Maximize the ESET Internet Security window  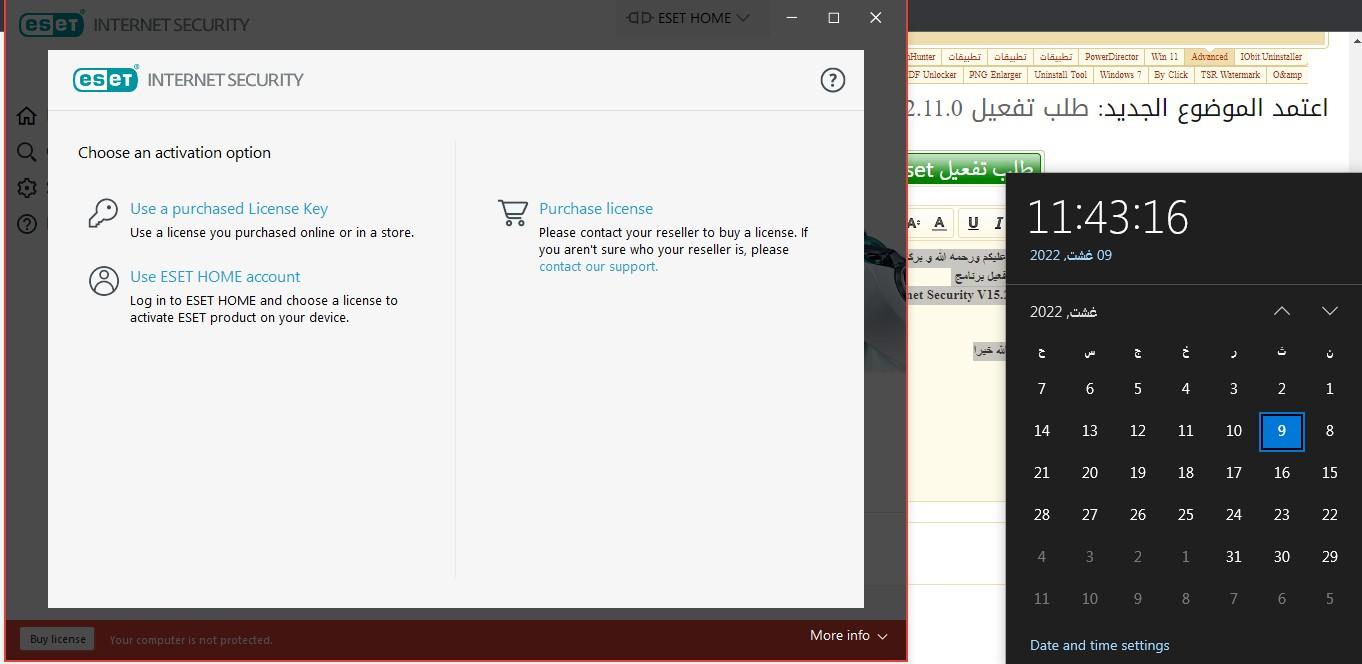834,18
